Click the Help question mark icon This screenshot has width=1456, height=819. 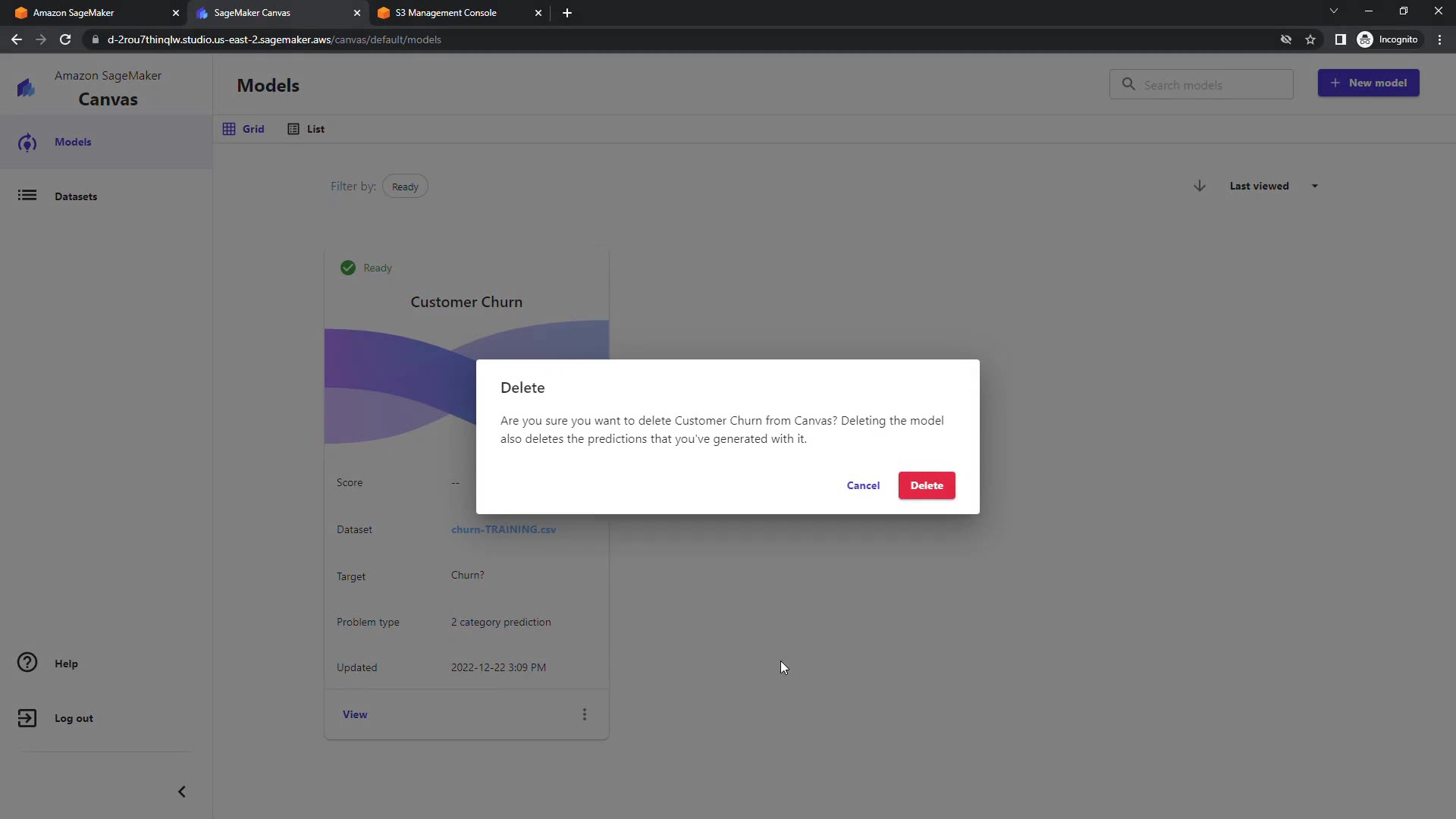coord(27,663)
